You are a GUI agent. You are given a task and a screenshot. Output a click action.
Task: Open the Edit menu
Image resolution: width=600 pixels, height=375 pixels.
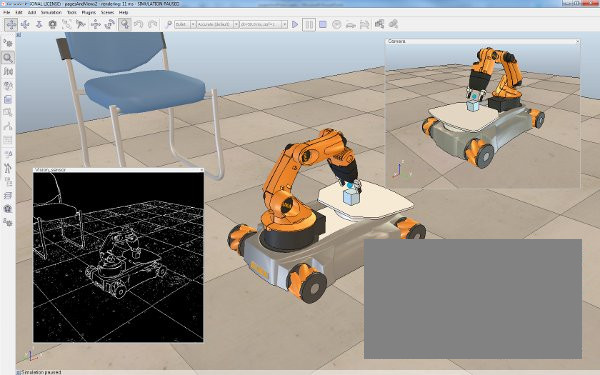[x=18, y=13]
